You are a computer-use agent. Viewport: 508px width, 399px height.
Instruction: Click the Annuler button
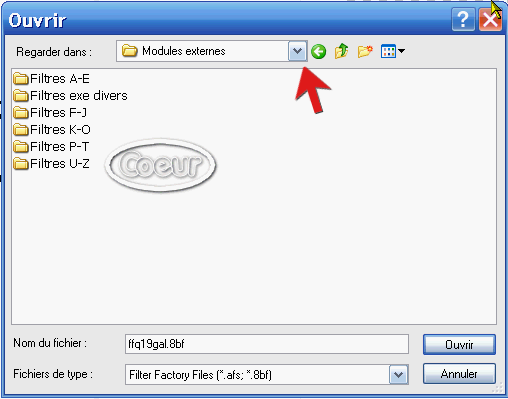pyautogui.click(x=459, y=374)
